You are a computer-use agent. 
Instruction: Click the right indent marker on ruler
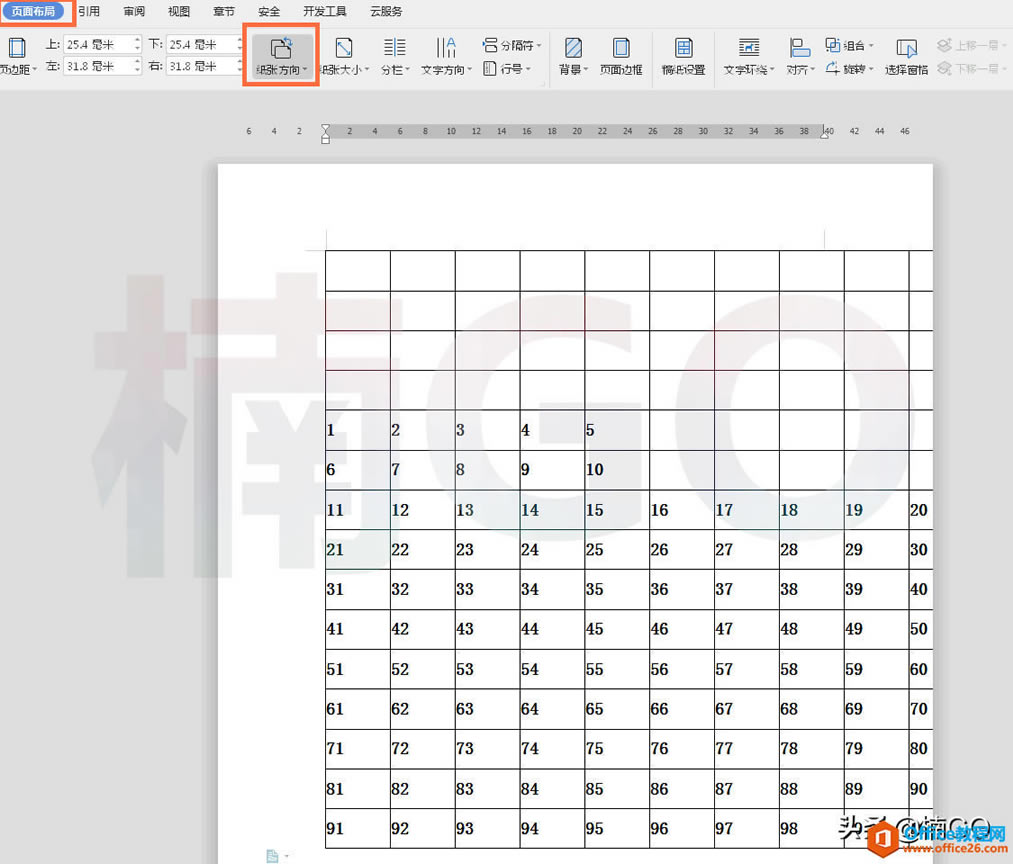[x=824, y=133]
